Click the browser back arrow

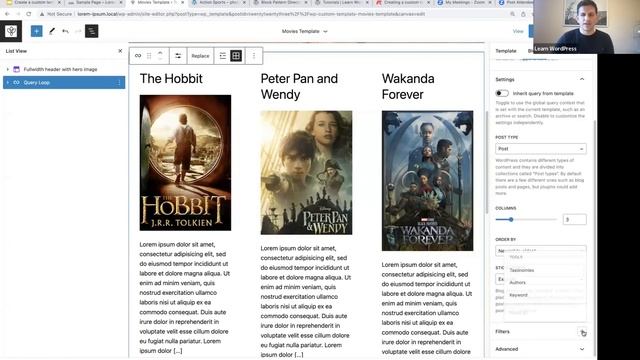pyautogui.click(x=7, y=14)
